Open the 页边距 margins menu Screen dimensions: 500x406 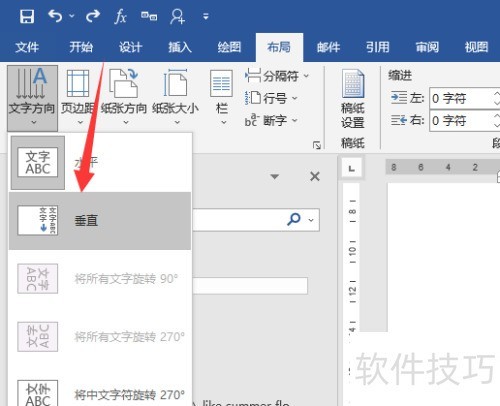(x=78, y=98)
